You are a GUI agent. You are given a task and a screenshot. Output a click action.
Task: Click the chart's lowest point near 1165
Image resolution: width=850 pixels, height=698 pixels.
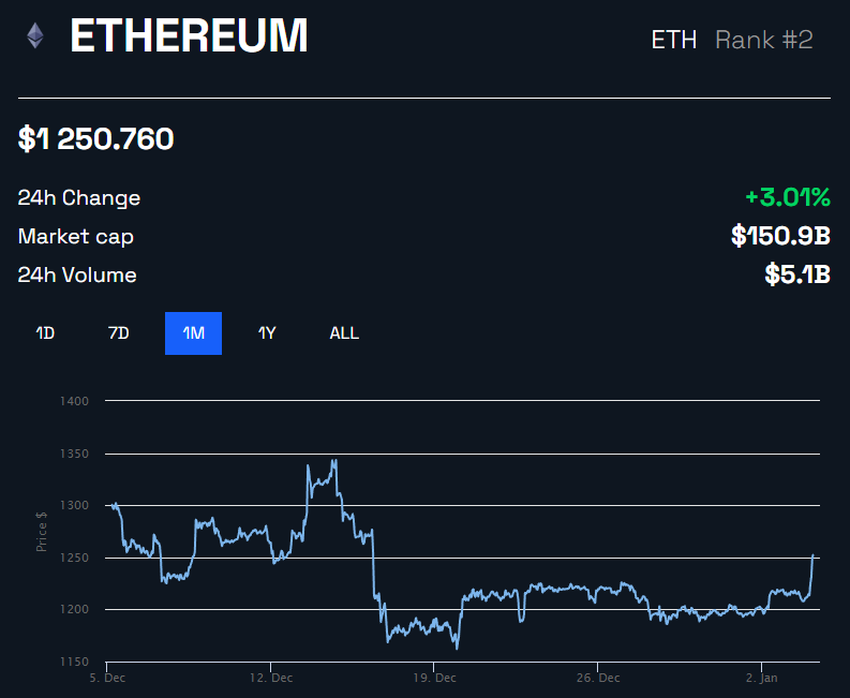pos(457,648)
